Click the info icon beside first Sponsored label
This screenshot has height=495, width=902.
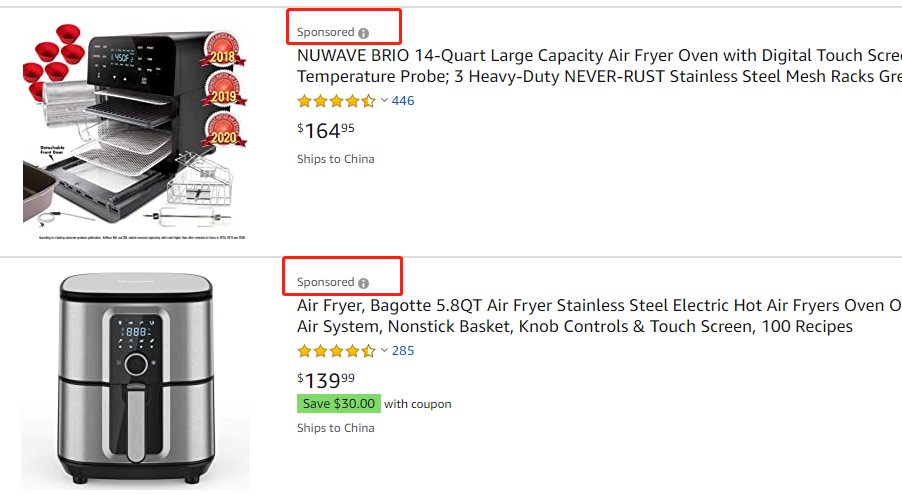click(x=364, y=32)
